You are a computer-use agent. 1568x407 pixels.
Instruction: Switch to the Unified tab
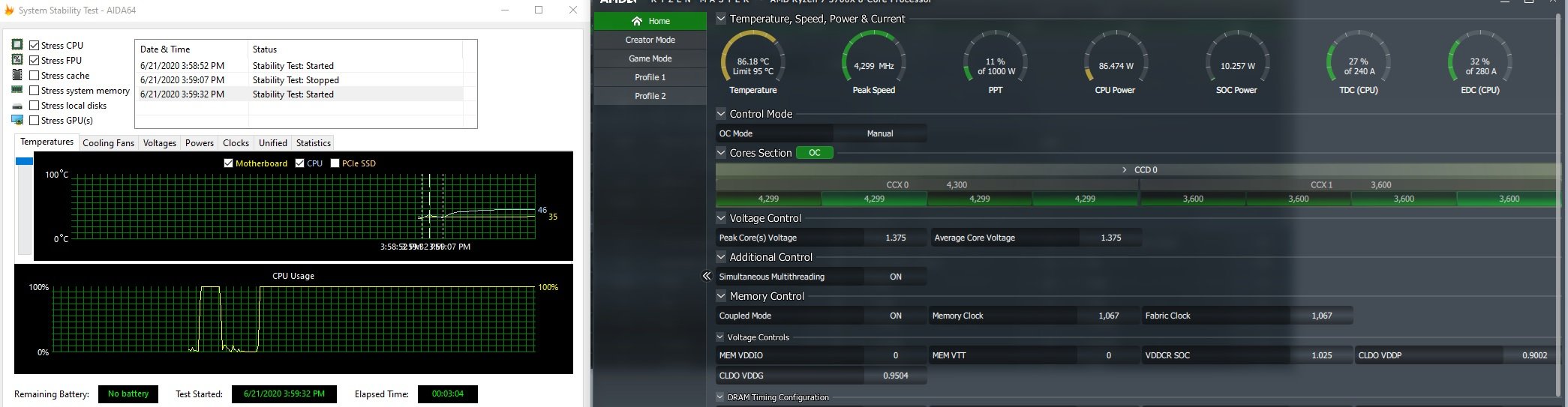pos(273,143)
